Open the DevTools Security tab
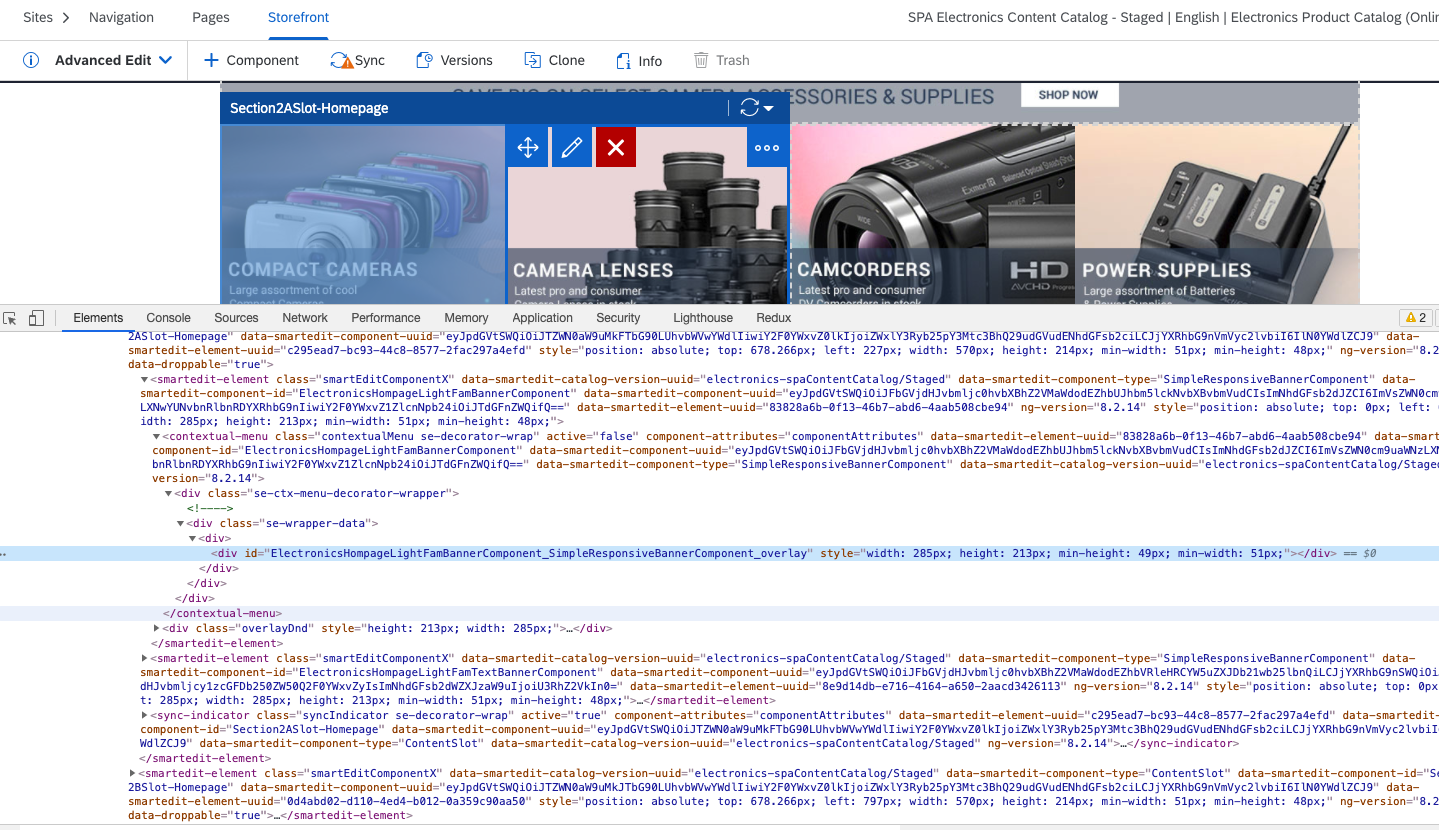 pyautogui.click(x=618, y=318)
